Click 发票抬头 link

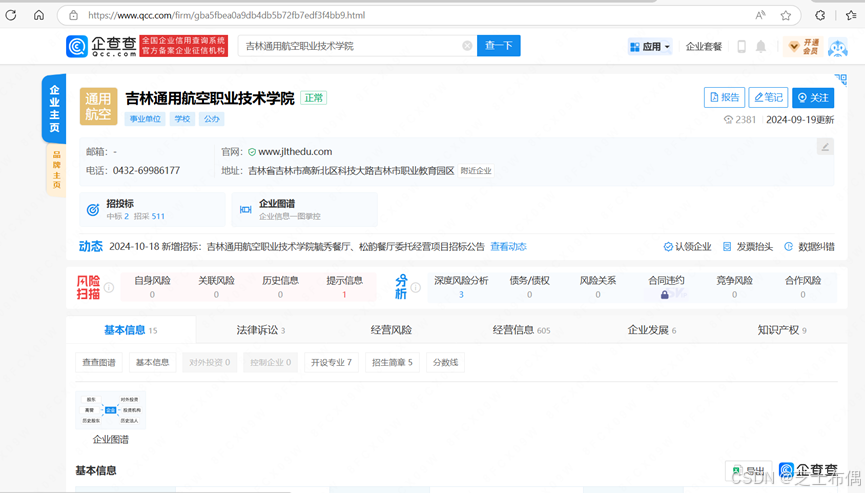pos(747,246)
